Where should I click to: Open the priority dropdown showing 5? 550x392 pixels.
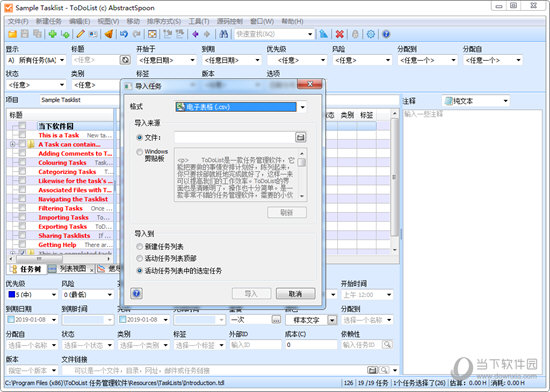pos(32,295)
